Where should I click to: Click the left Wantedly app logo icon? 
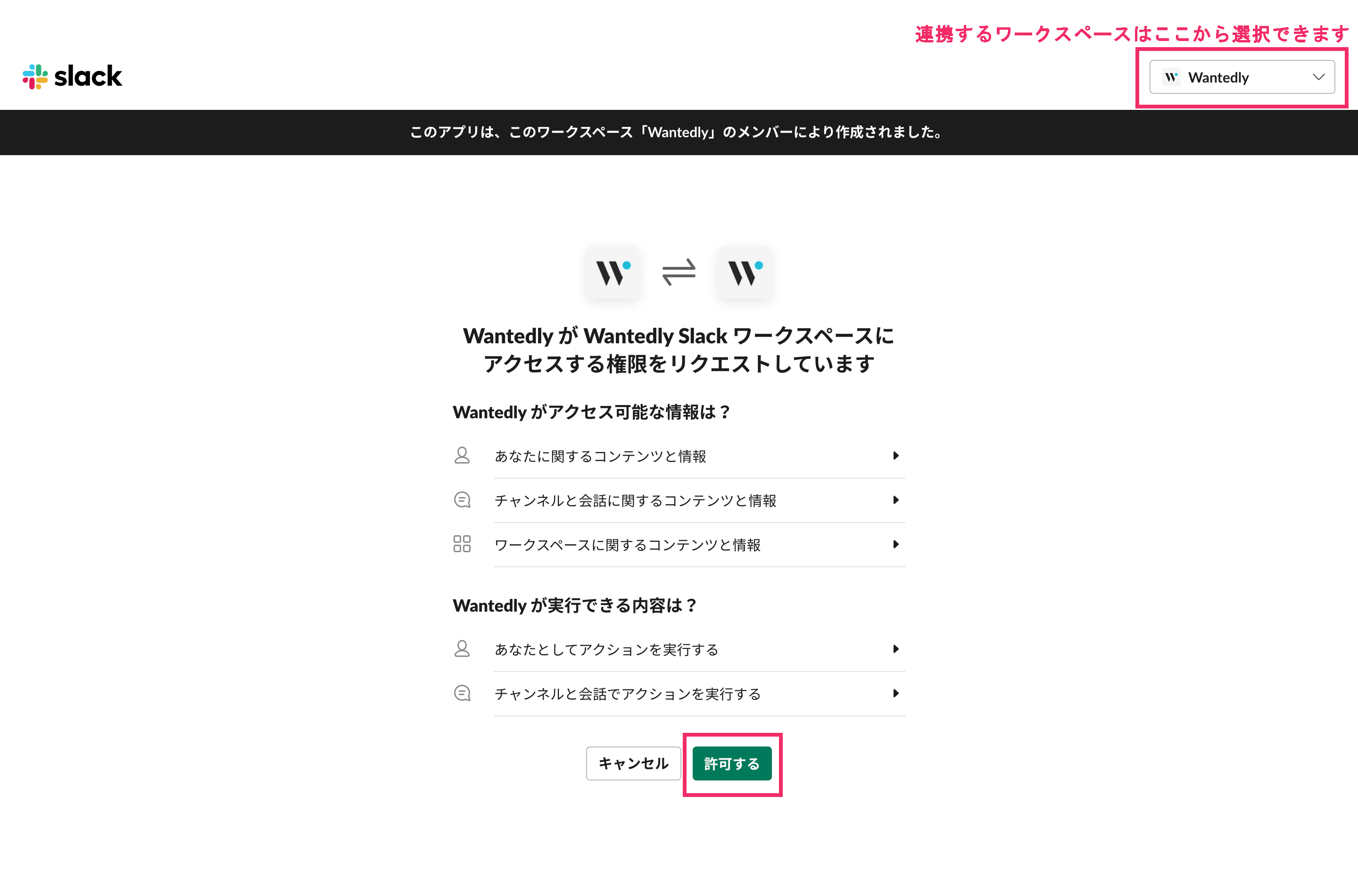tap(613, 273)
